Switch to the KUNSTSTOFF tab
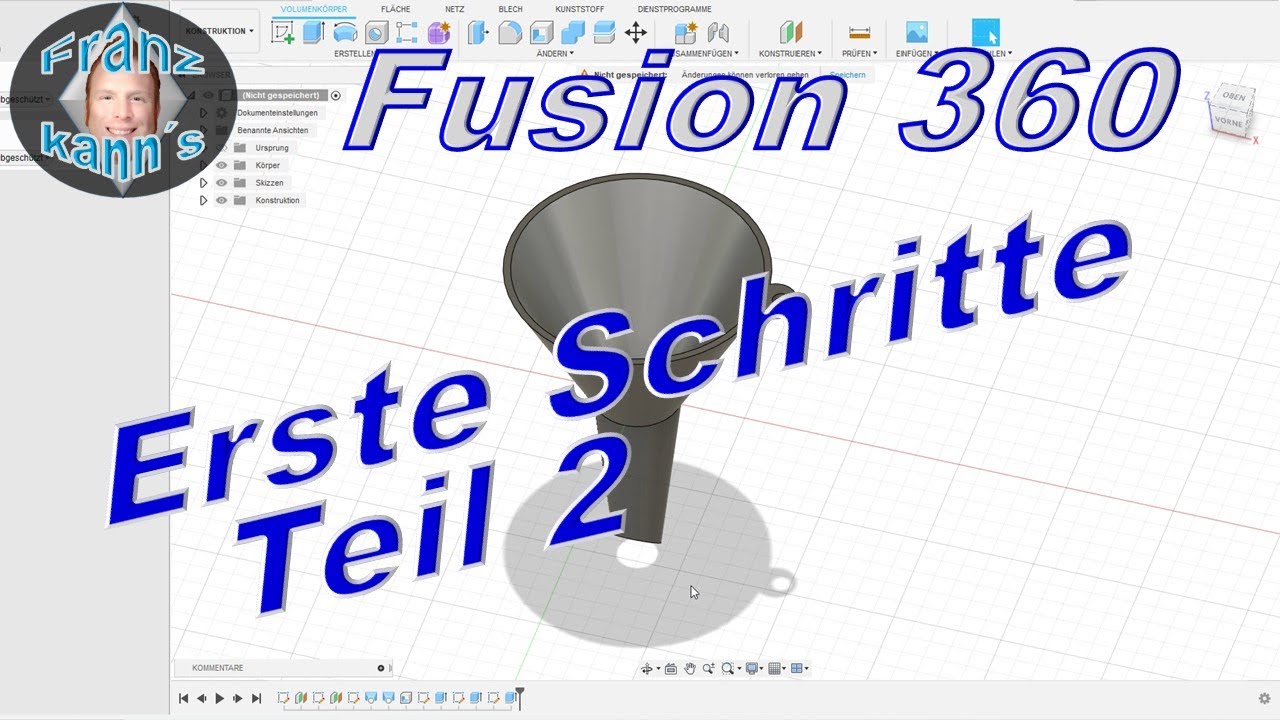Viewport: 1280px width, 720px height. coord(580,9)
